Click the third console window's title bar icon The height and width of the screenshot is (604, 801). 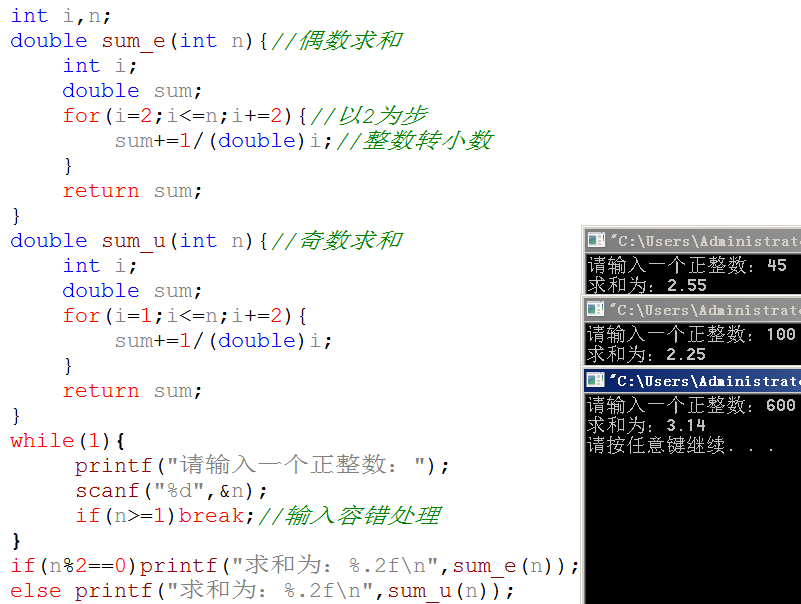click(x=596, y=380)
